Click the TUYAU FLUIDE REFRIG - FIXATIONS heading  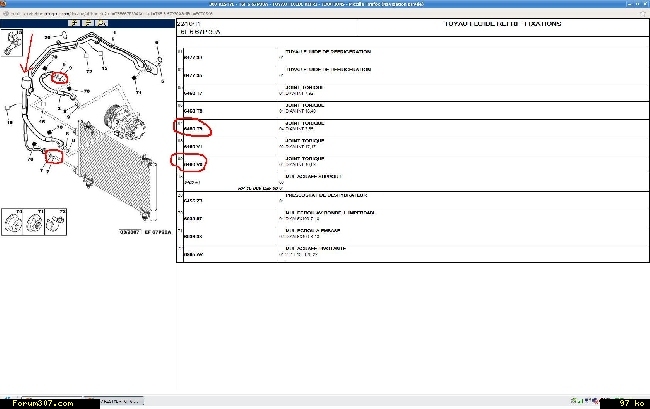(503, 24)
